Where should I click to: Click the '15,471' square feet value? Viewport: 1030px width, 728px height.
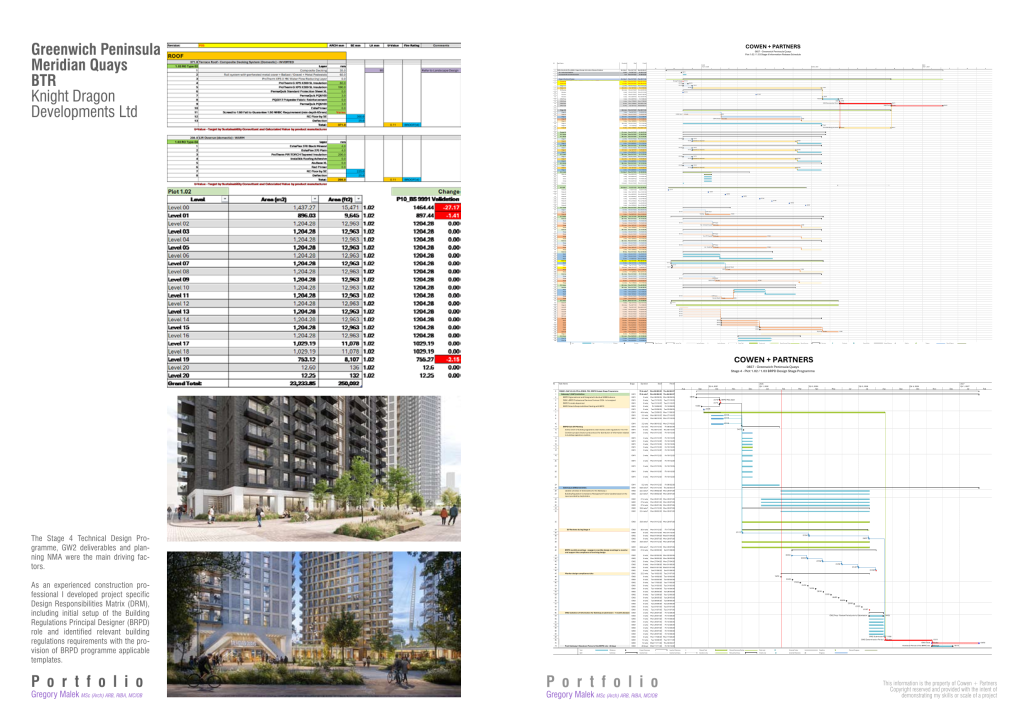pos(350,208)
